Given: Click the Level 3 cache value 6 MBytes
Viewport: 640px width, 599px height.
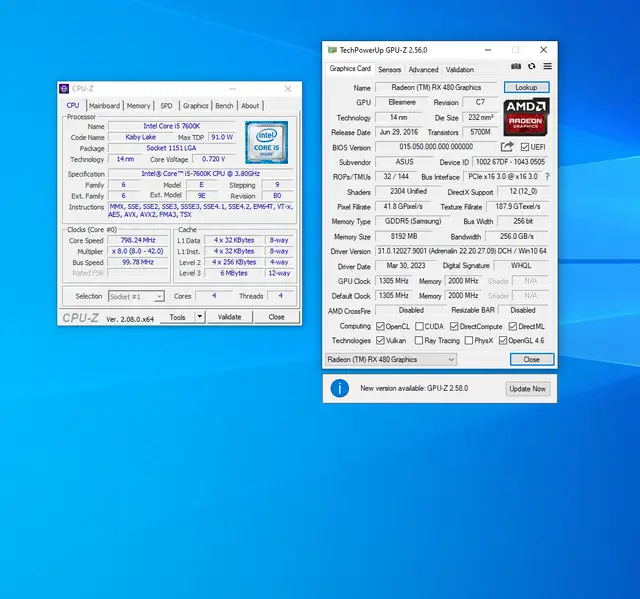Looking at the screenshot, I should (234, 273).
